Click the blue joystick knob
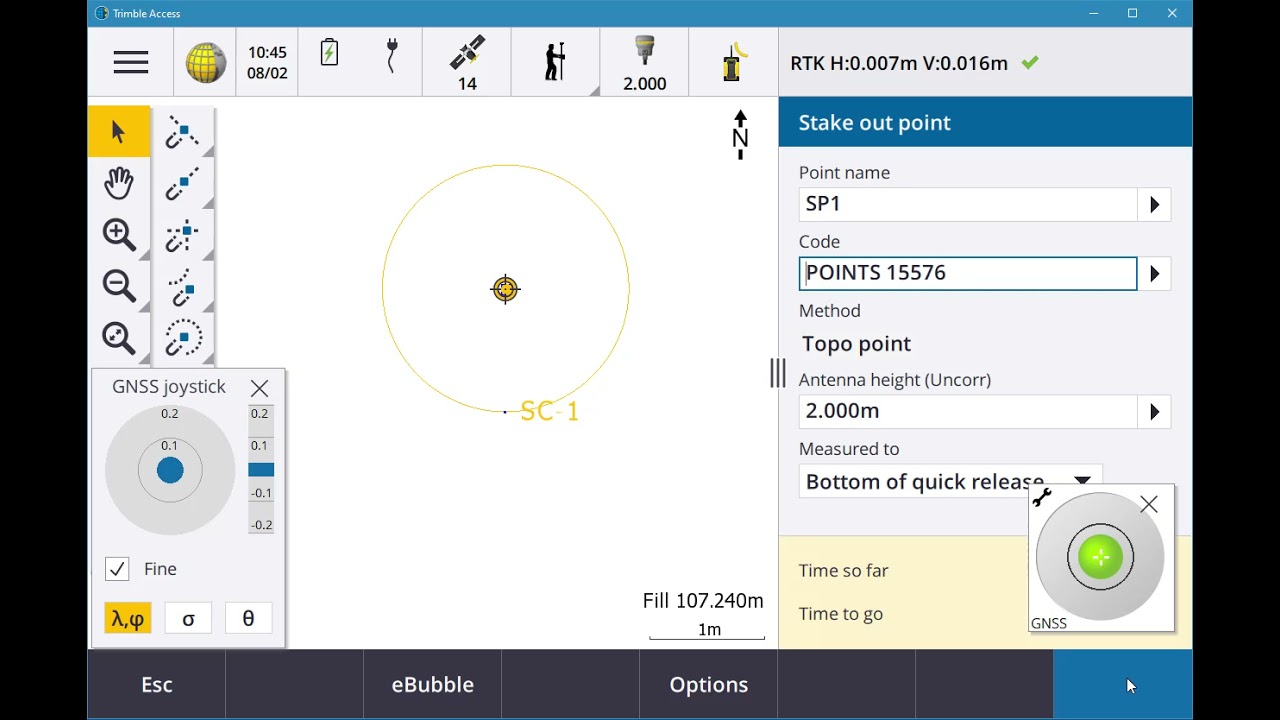Image resolution: width=1280 pixels, height=720 pixels. pyautogui.click(x=170, y=470)
